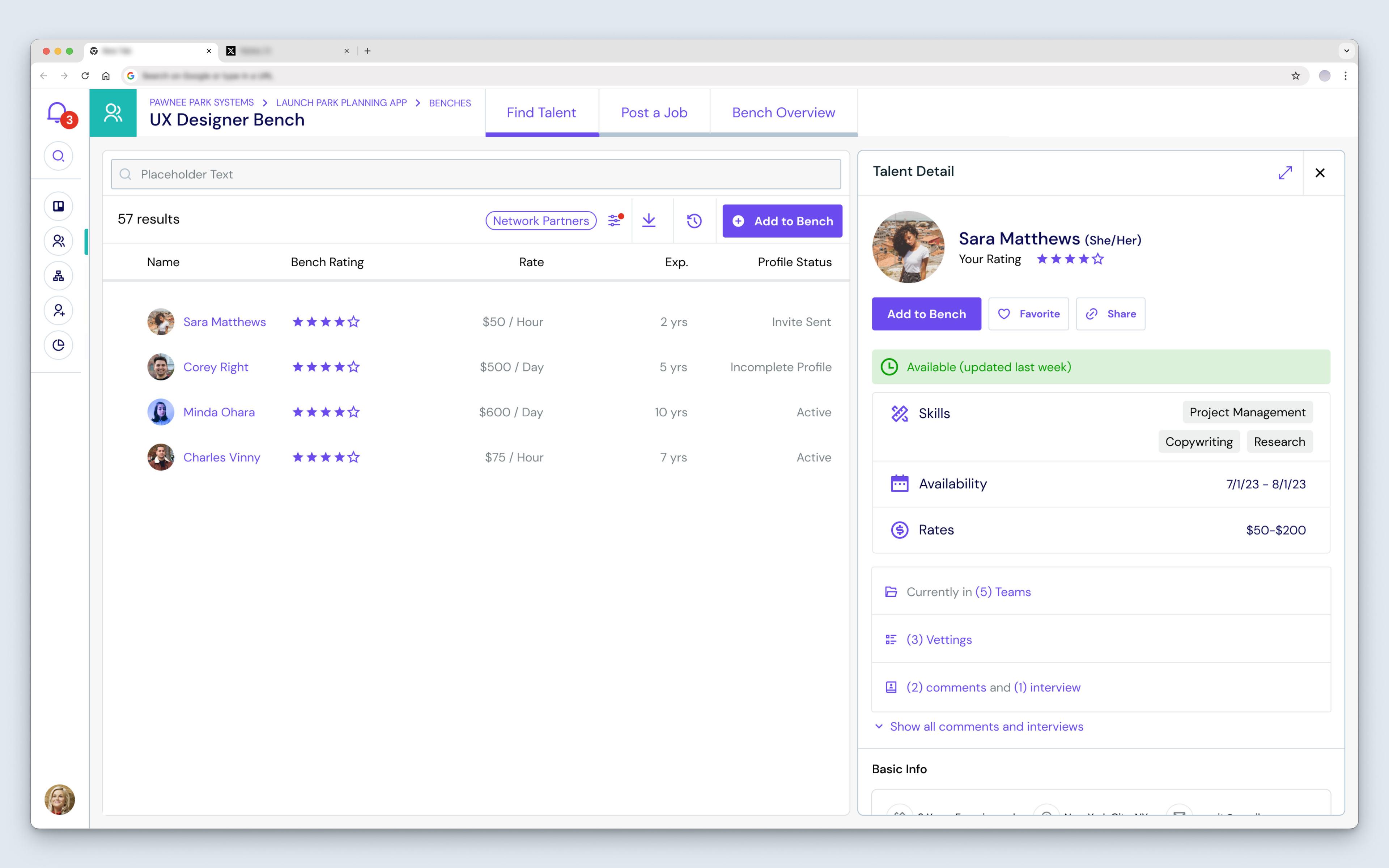Open the browser tab list chevron
Screen dimensions: 1389x868
[1346, 51]
